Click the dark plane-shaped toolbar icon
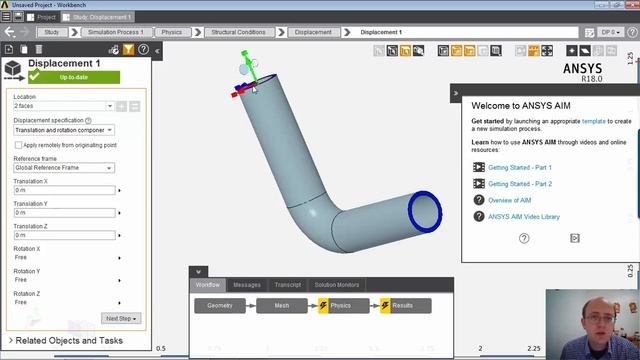Screen dimensions: 640x360 coord(585,51)
